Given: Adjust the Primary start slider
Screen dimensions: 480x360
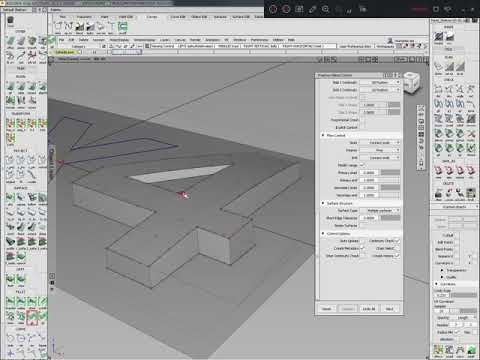Looking at the screenshot, I should pyautogui.click(x=390, y=173).
